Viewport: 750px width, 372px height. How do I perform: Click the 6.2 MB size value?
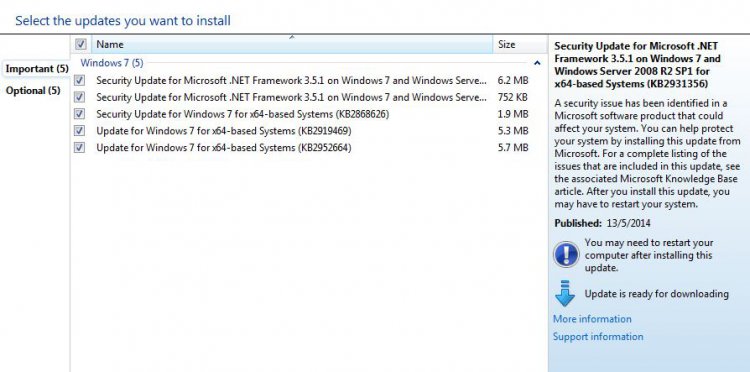[x=513, y=80]
